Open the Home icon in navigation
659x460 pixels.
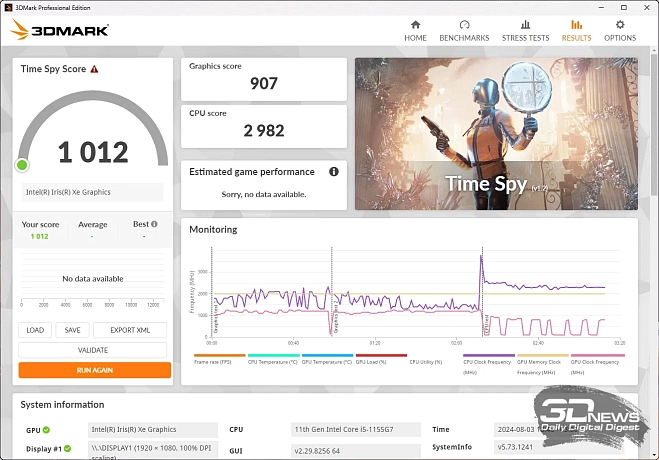click(x=415, y=25)
